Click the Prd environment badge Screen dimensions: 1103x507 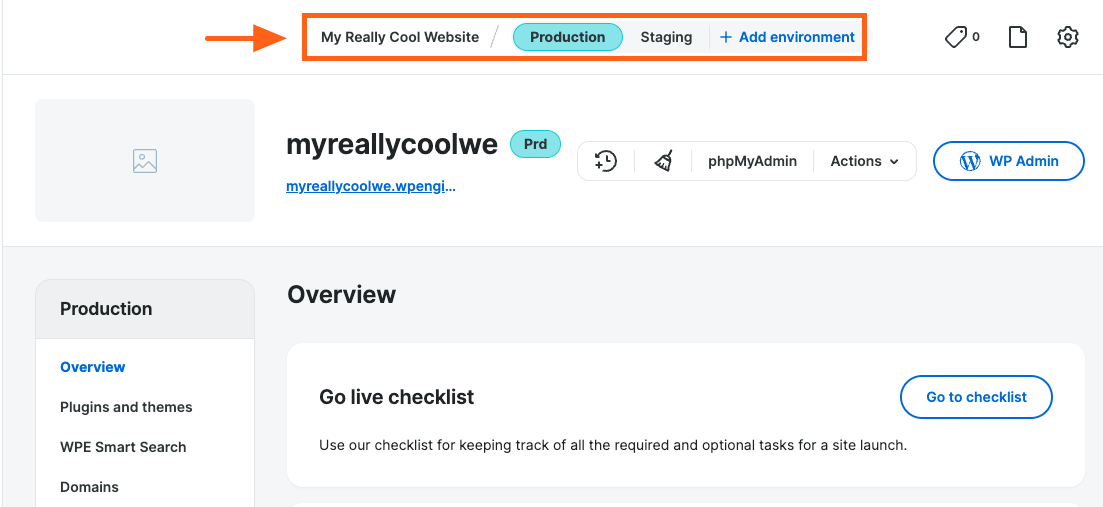point(535,144)
